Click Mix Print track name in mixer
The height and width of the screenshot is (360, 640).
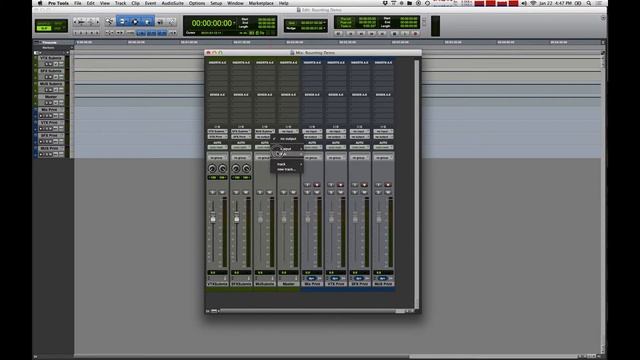coord(312,284)
